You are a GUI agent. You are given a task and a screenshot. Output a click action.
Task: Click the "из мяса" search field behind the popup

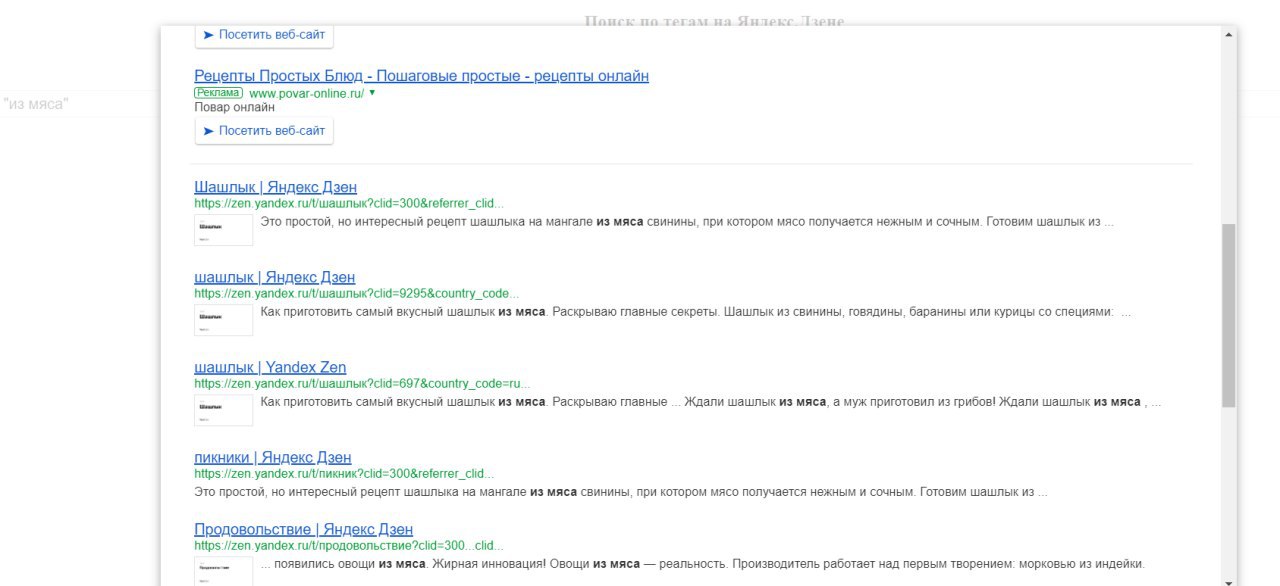coord(80,103)
